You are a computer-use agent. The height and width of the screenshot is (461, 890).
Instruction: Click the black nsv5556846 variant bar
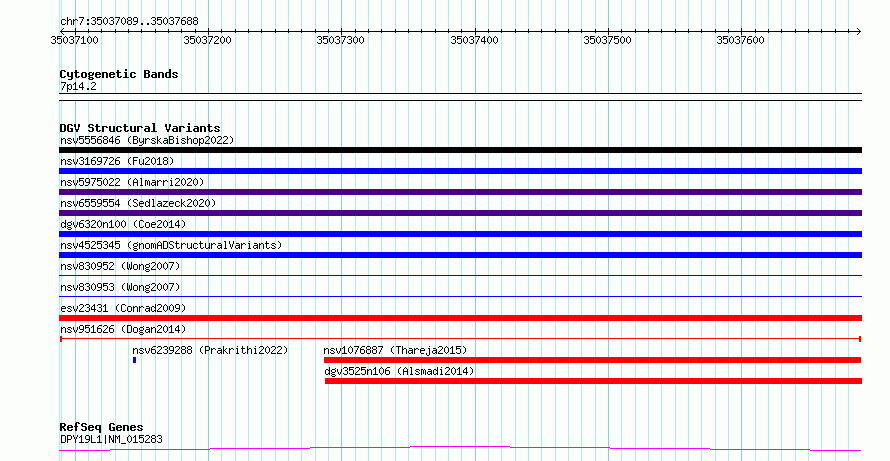tap(460, 150)
